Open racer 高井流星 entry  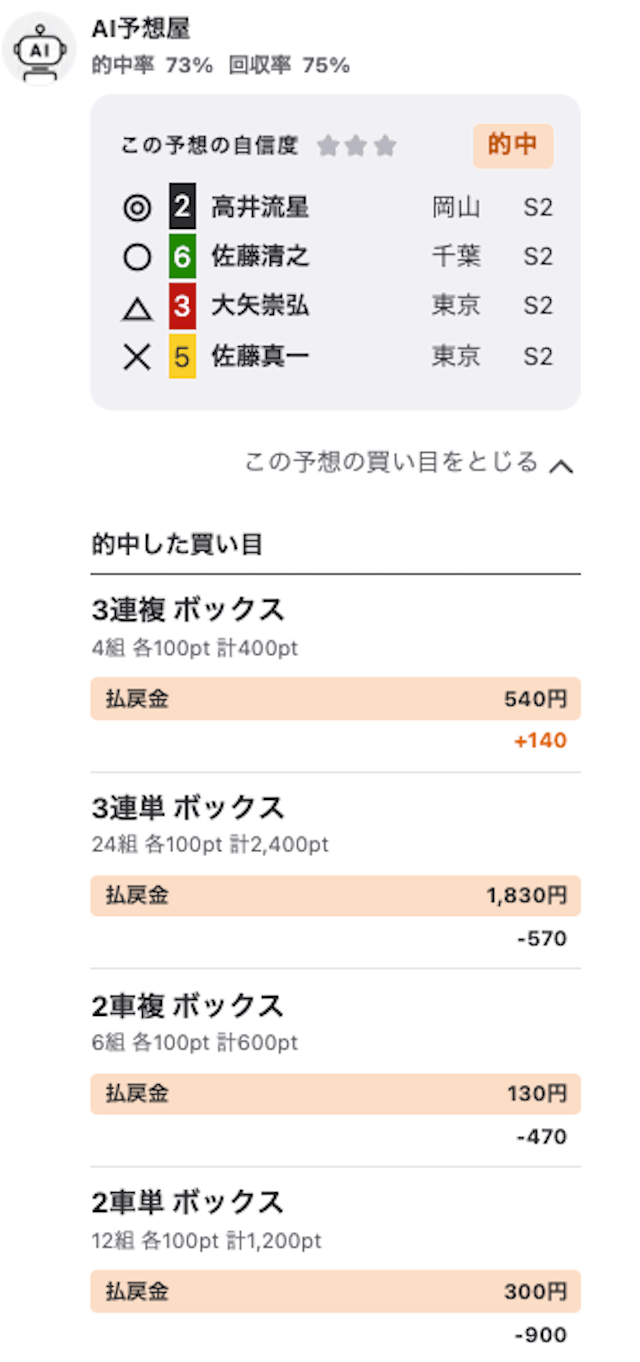(x=260, y=208)
